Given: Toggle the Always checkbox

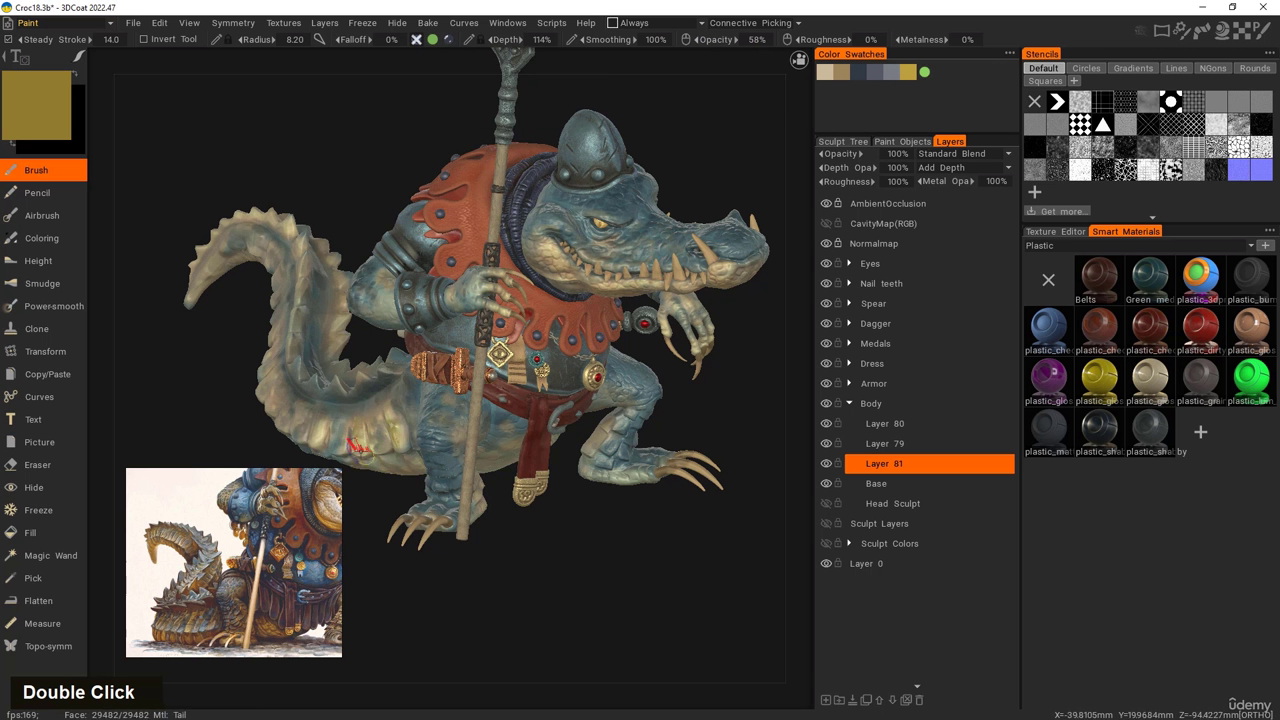Looking at the screenshot, I should click(x=613, y=23).
